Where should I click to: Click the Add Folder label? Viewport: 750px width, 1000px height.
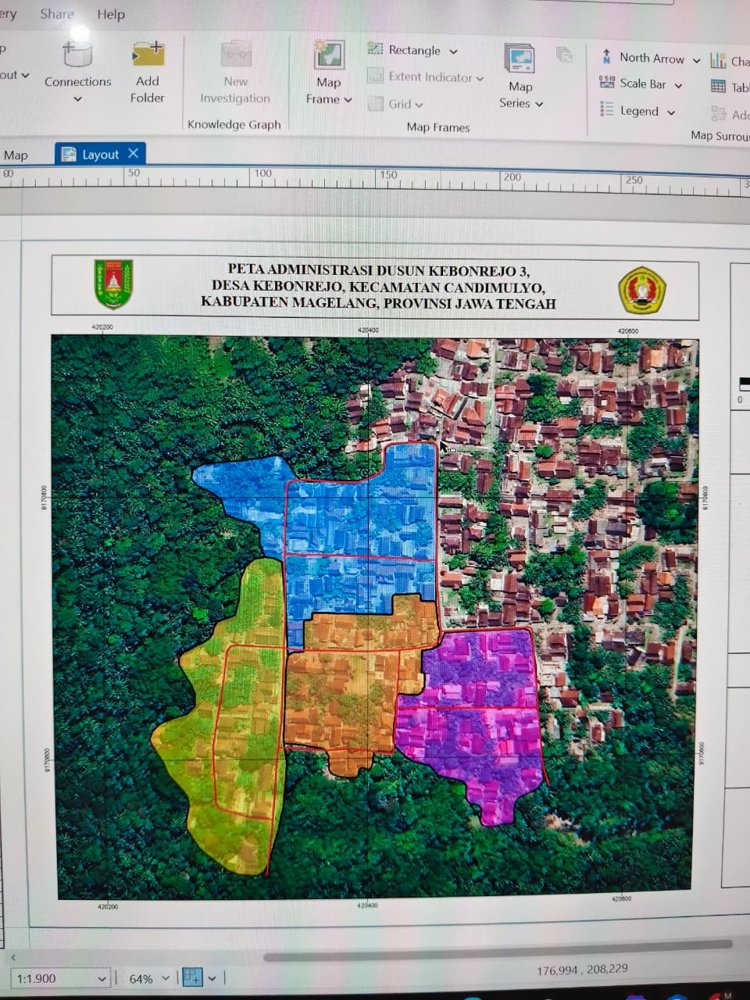147,89
